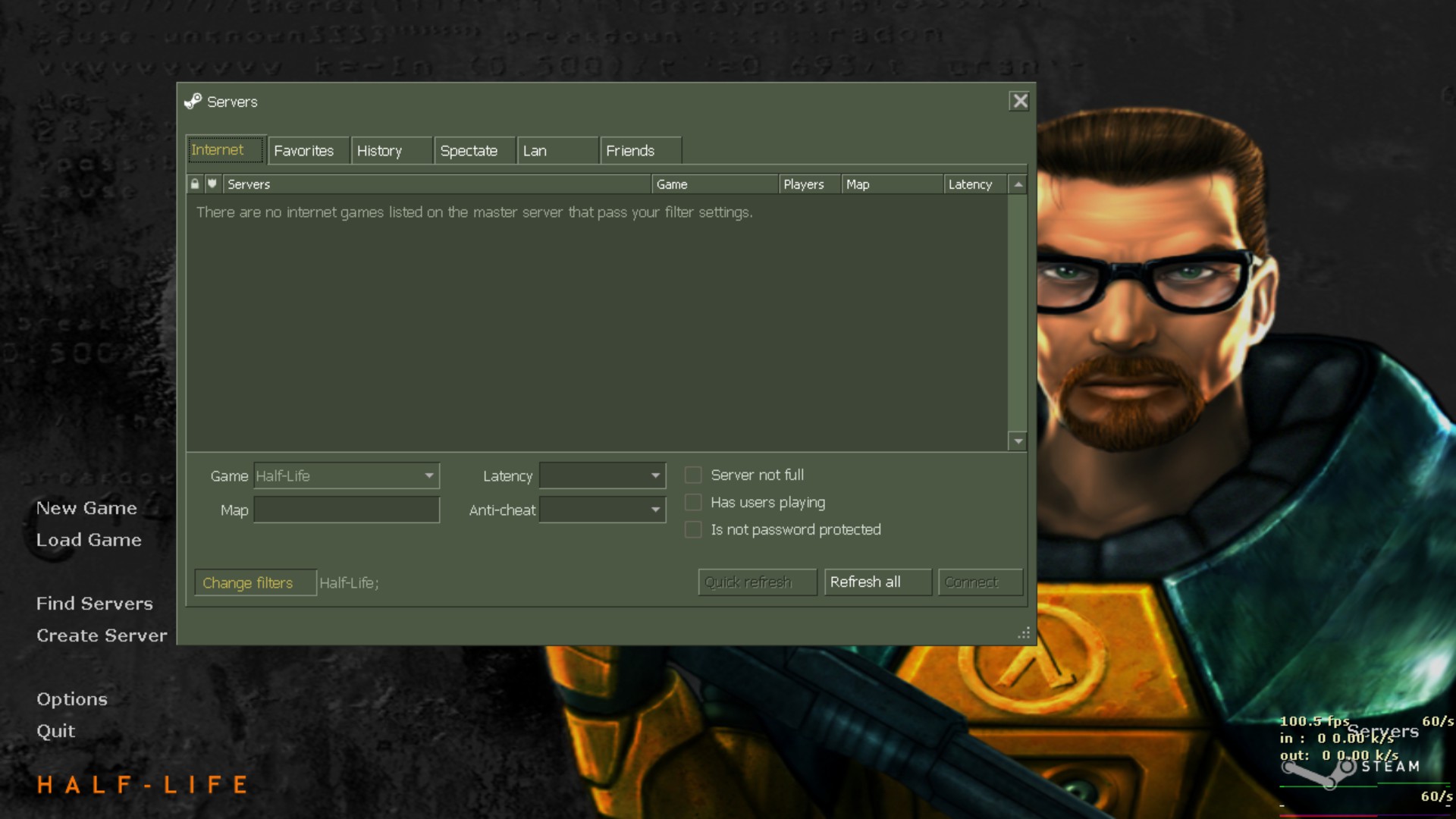
Task: Click the window resize grip icon
Action: pyautogui.click(x=1024, y=632)
